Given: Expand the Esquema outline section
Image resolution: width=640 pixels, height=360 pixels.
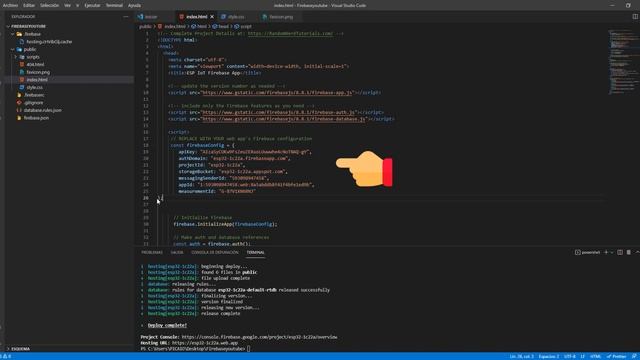Looking at the screenshot, I should click(20, 349).
